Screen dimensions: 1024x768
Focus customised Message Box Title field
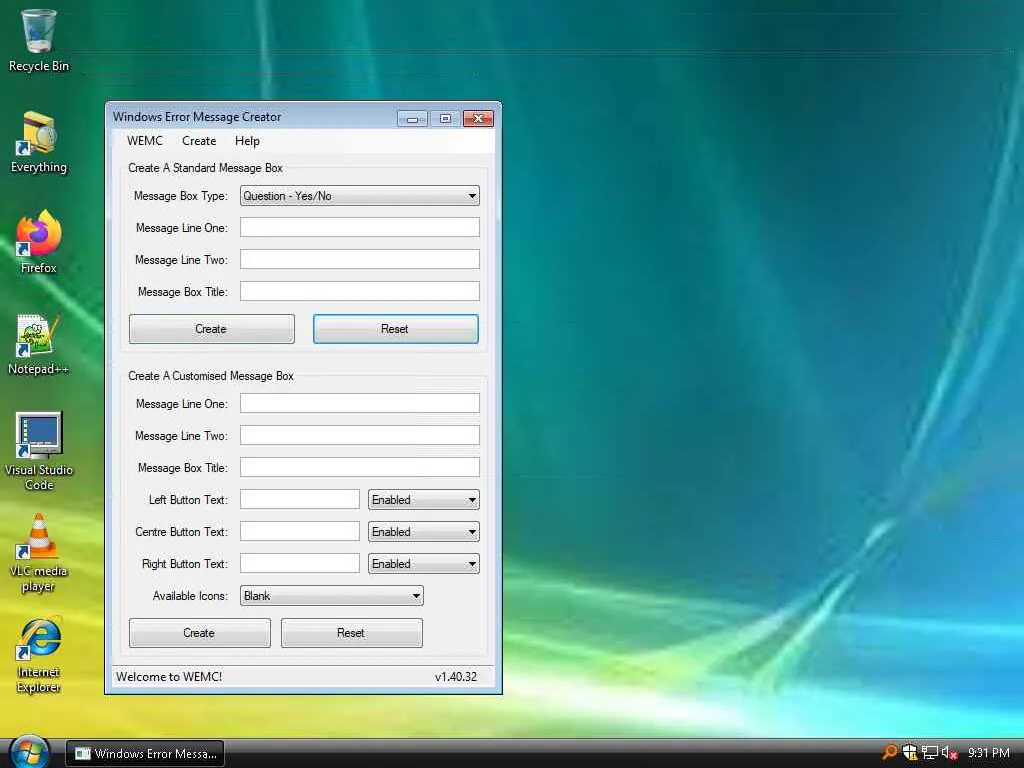click(360, 468)
